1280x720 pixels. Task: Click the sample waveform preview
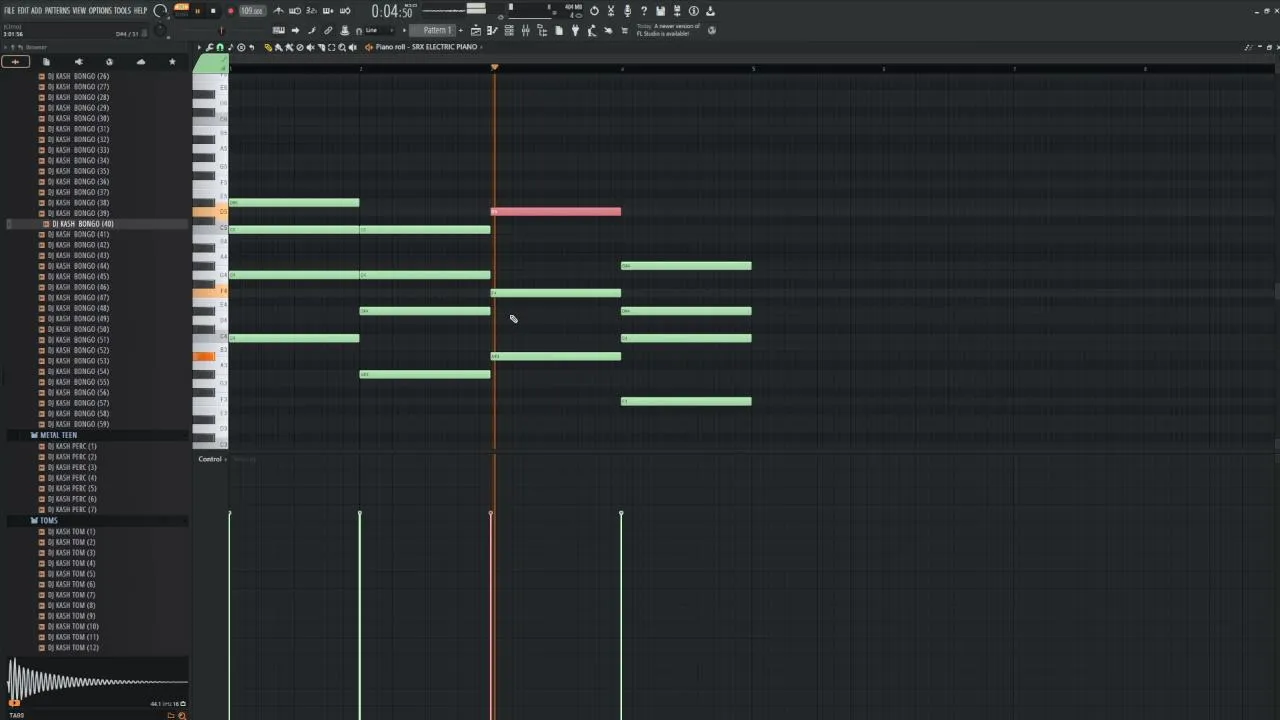[x=96, y=682]
